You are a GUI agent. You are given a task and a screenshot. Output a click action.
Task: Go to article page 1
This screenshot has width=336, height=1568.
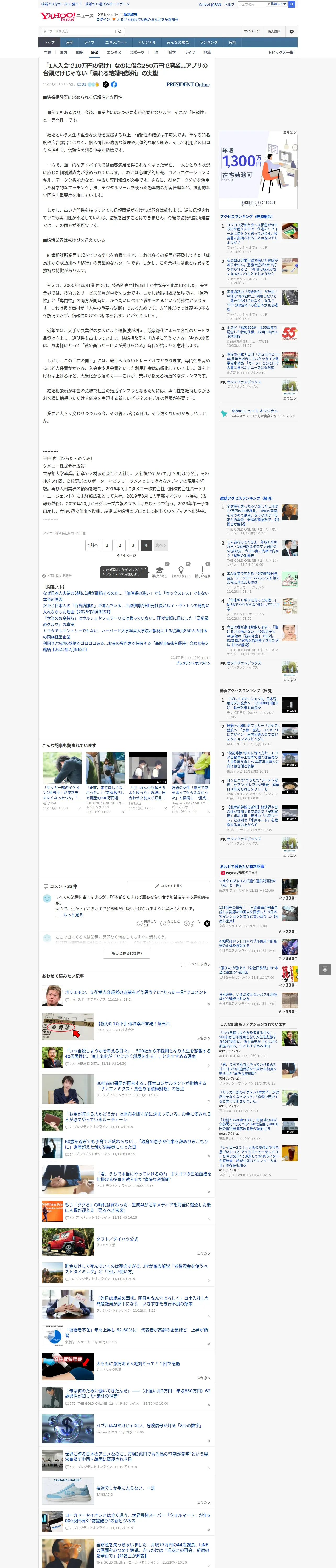click(x=107, y=545)
